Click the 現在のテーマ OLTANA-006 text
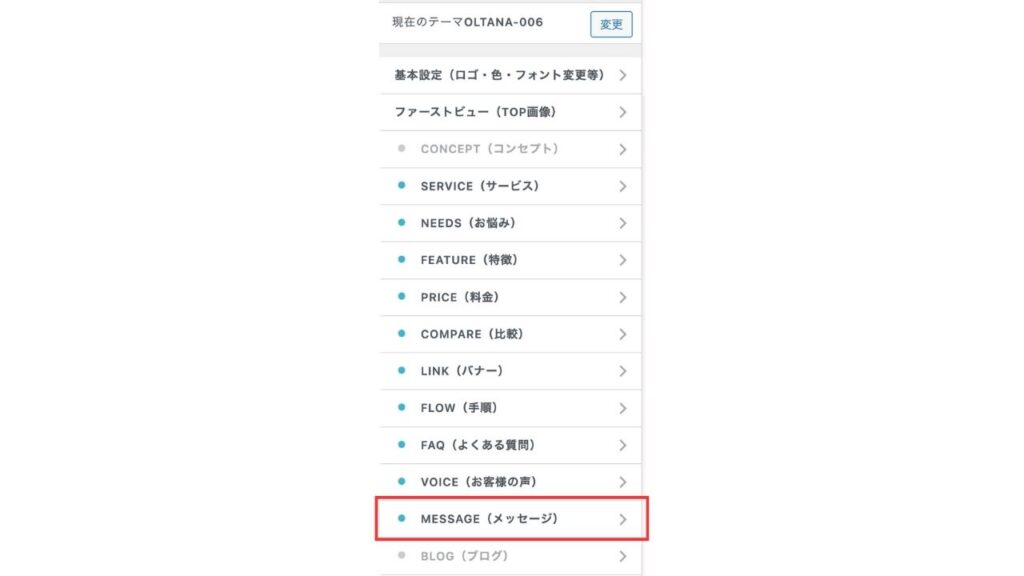The height and width of the screenshot is (576, 1024). click(x=468, y=22)
